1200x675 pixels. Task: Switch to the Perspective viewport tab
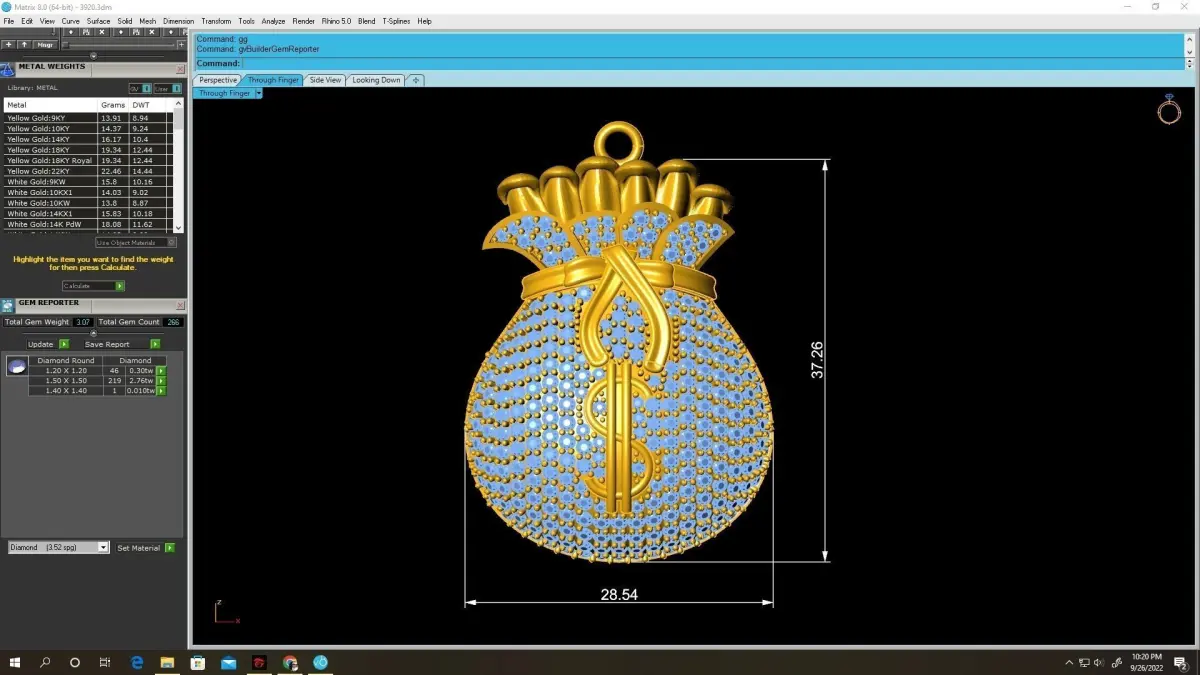(x=217, y=80)
